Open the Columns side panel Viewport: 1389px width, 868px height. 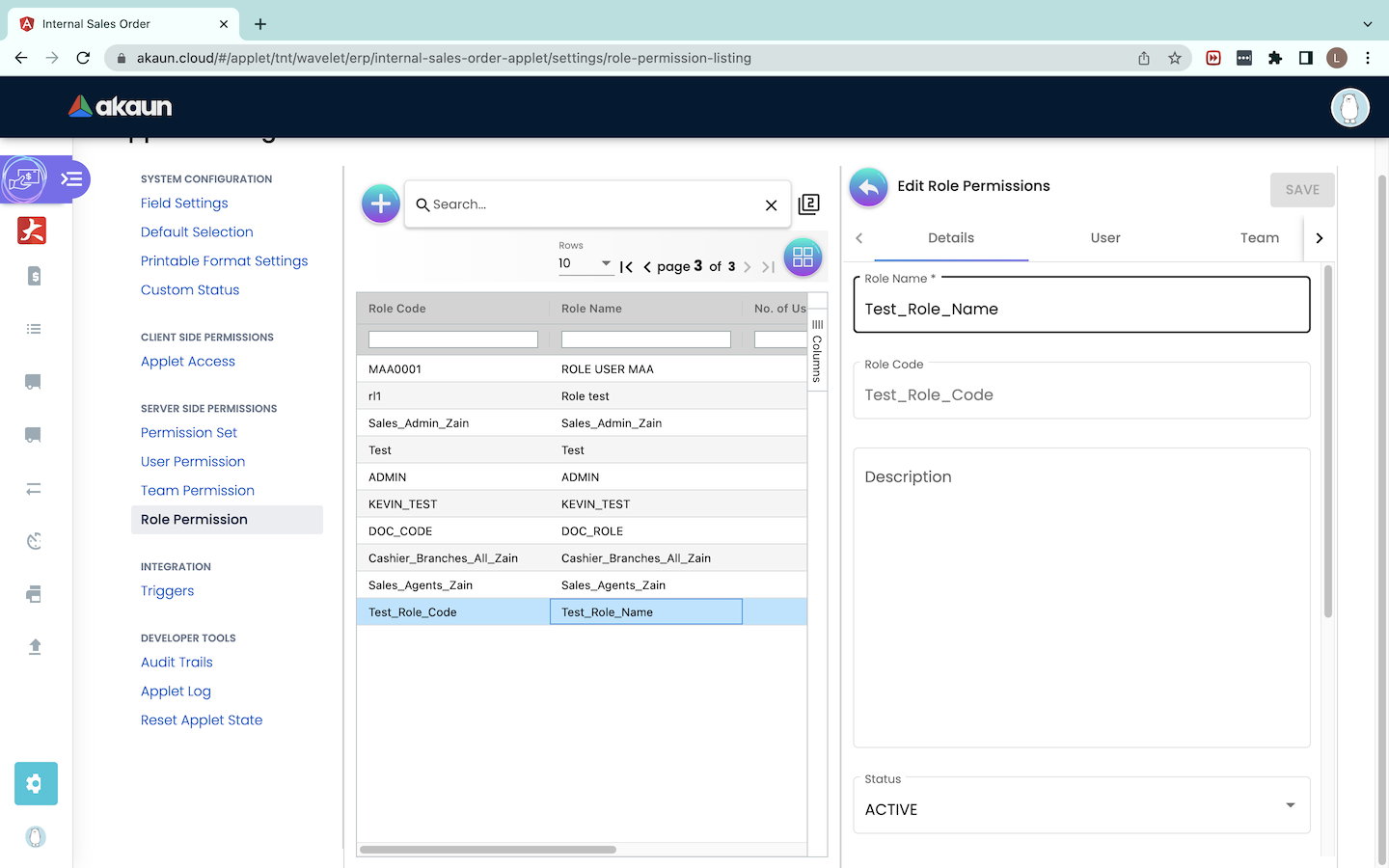[817, 352]
